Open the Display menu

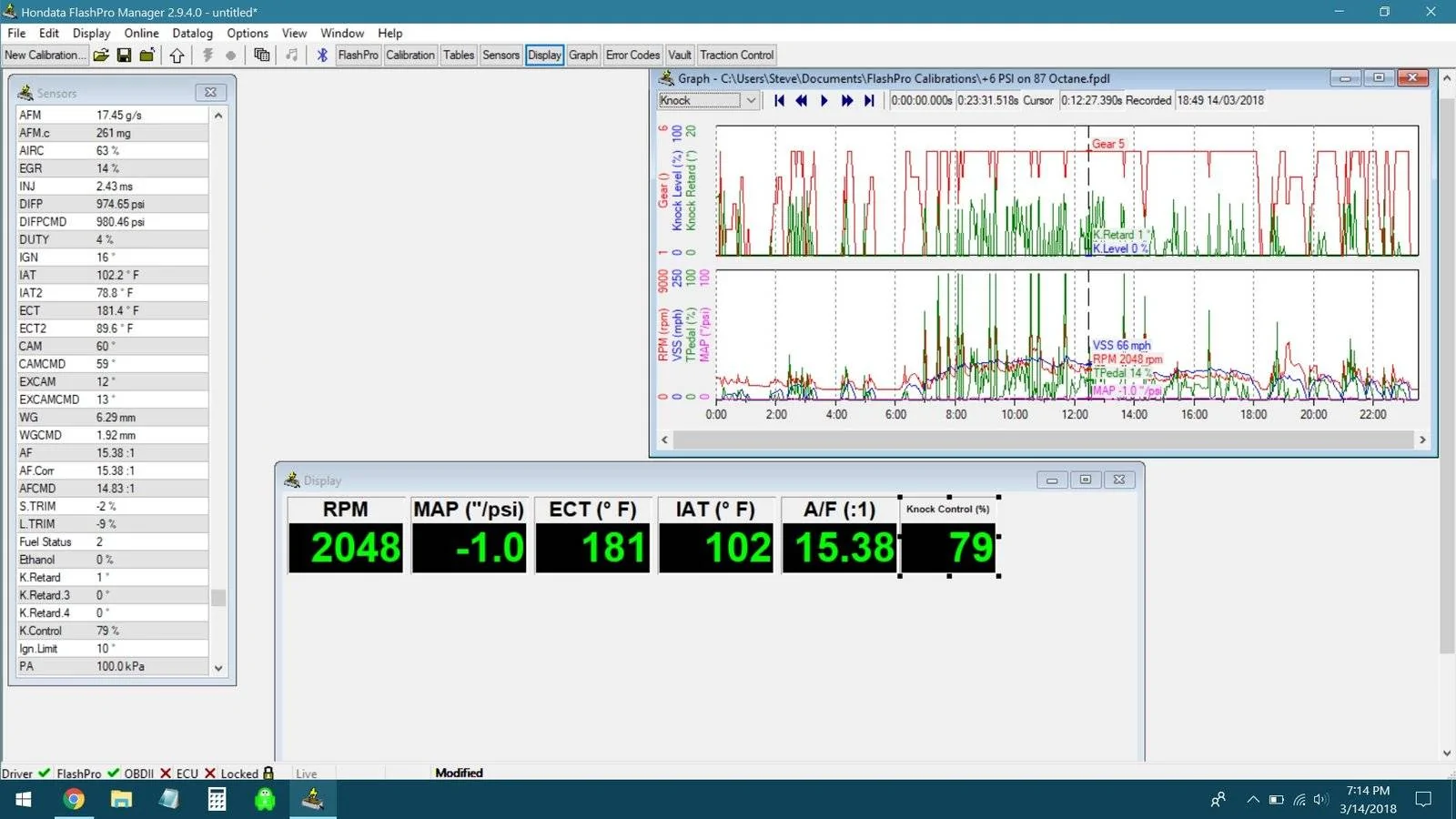click(91, 33)
